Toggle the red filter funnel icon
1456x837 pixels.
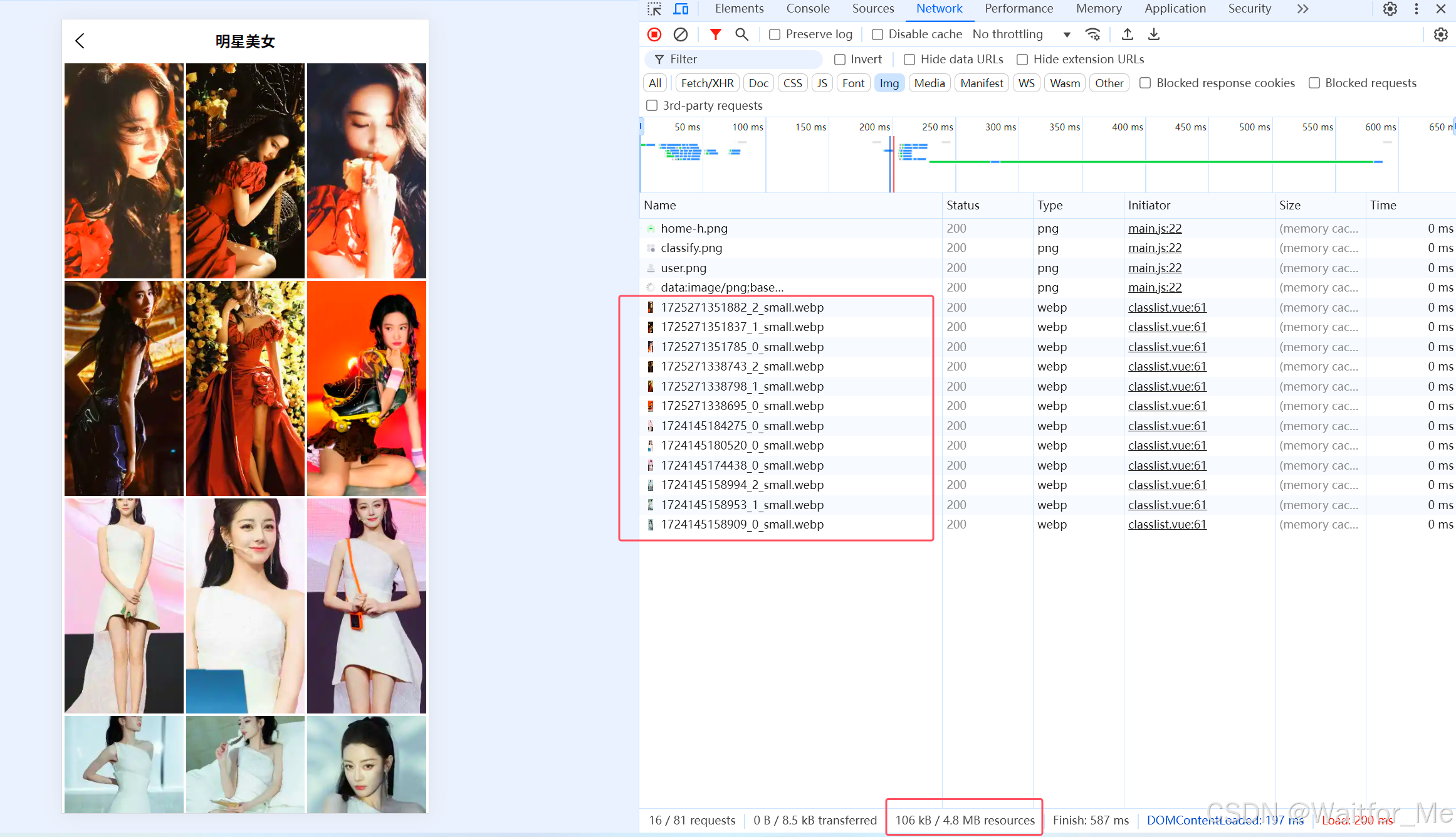tap(715, 34)
